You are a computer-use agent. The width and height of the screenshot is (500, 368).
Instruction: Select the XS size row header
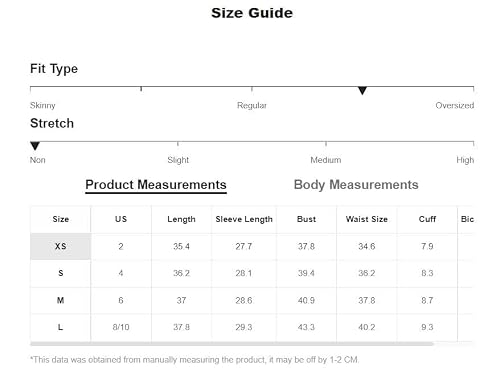(60, 246)
